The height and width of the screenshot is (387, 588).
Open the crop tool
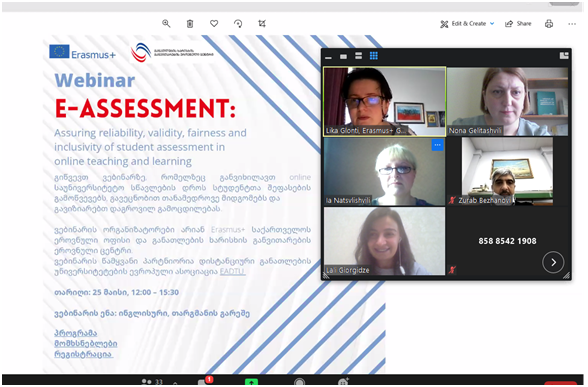[x=262, y=24]
